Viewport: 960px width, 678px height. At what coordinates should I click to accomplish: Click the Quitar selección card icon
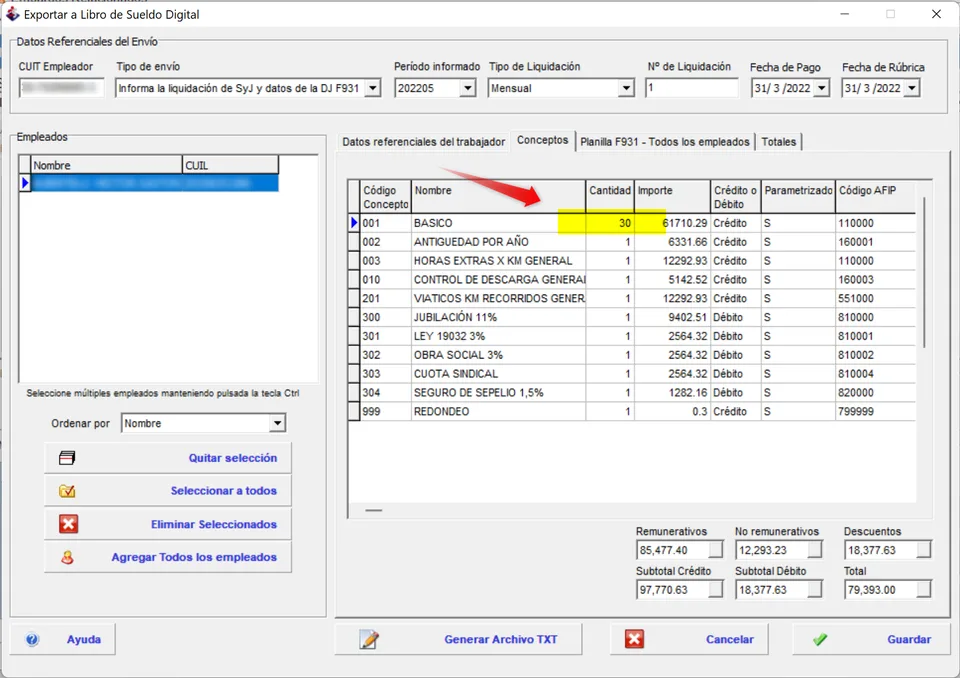pyautogui.click(x=67, y=458)
